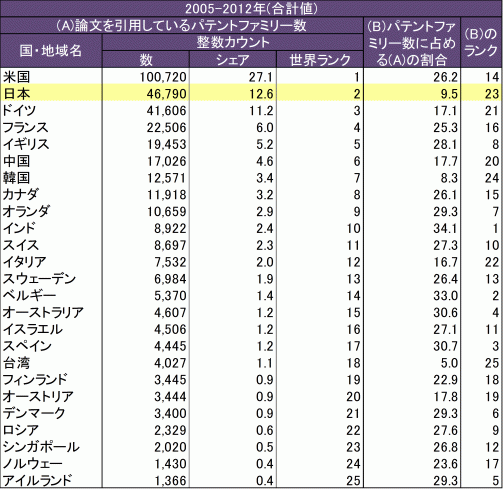Viewport: 503px width, 489px height.
Task: Select the フランス row label
Action: (x=25, y=127)
